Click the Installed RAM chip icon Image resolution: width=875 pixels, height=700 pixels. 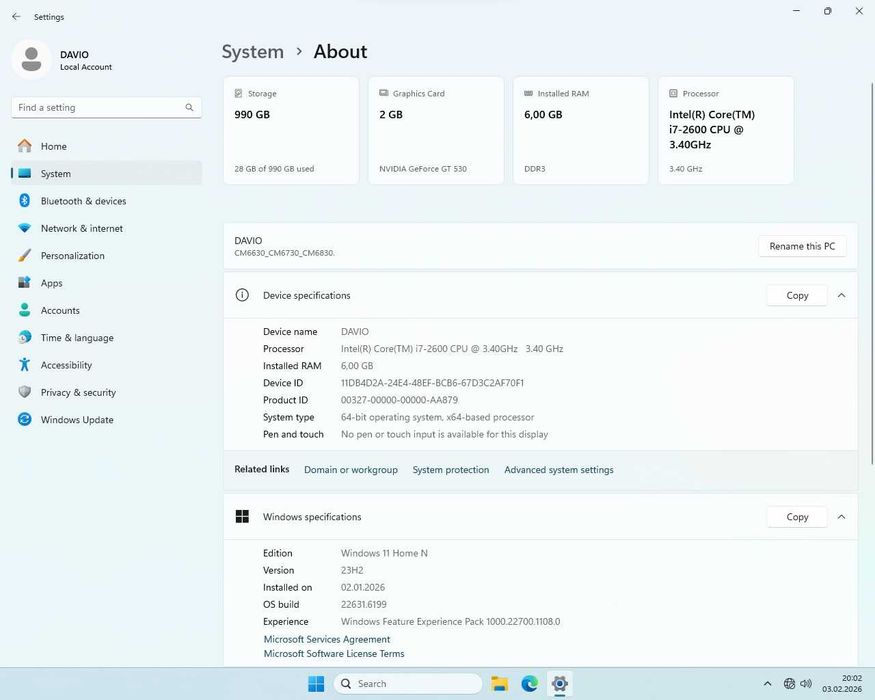pos(528,93)
